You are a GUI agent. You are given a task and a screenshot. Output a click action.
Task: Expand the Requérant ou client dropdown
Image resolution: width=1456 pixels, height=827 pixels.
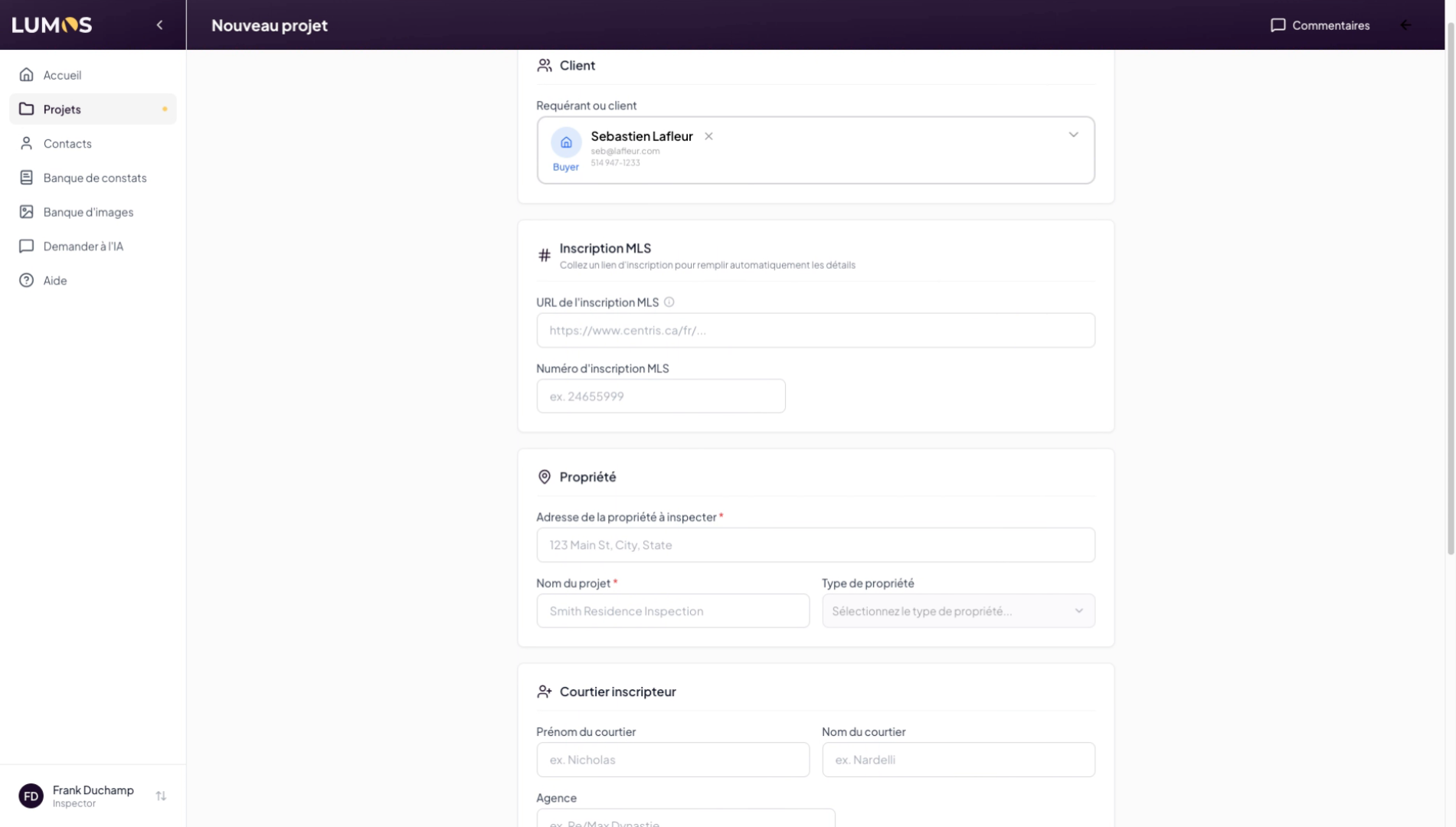(1073, 135)
